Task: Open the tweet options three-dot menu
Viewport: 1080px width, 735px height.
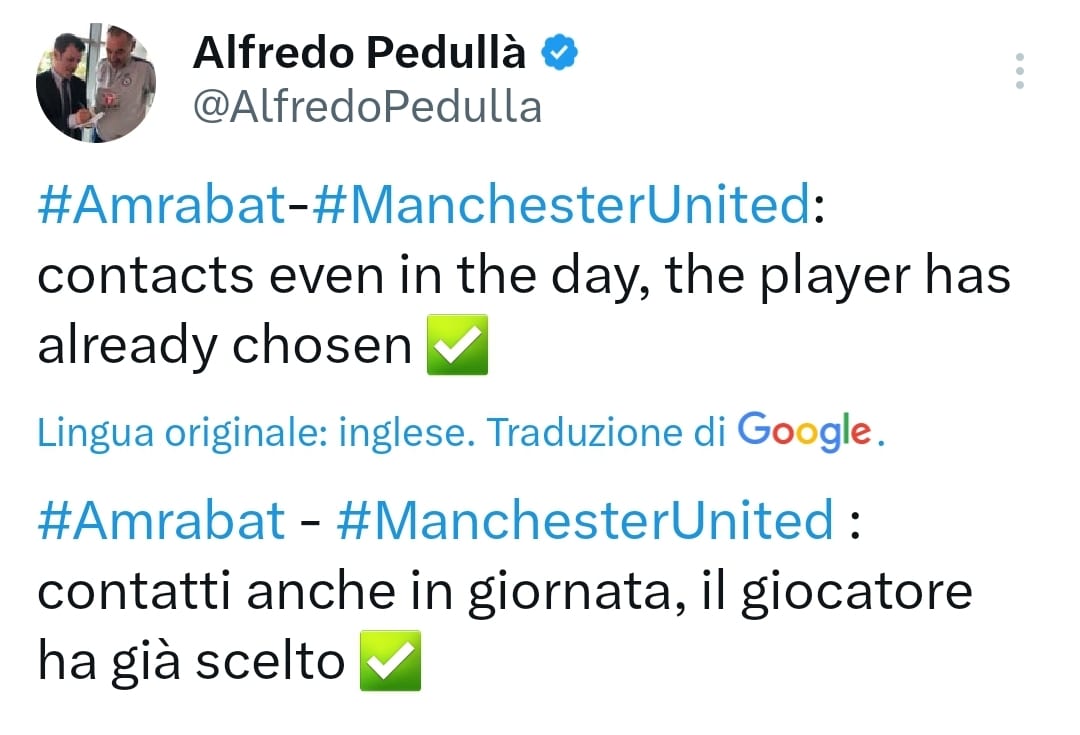Action: tap(1019, 70)
